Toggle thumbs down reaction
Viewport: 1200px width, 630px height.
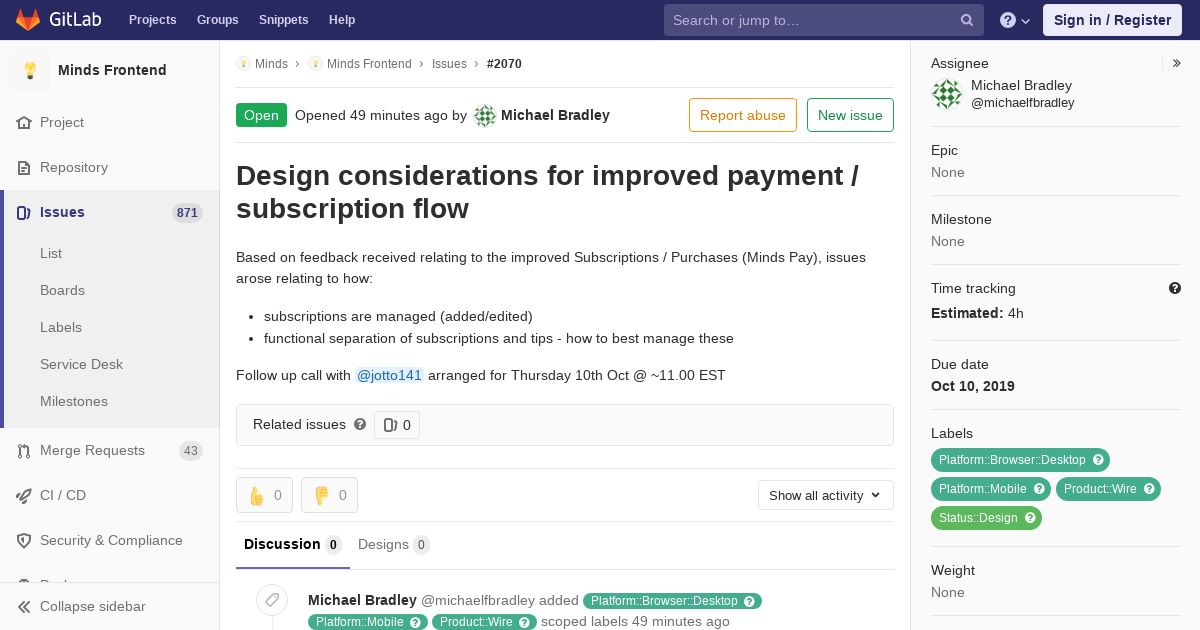click(329, 495)
